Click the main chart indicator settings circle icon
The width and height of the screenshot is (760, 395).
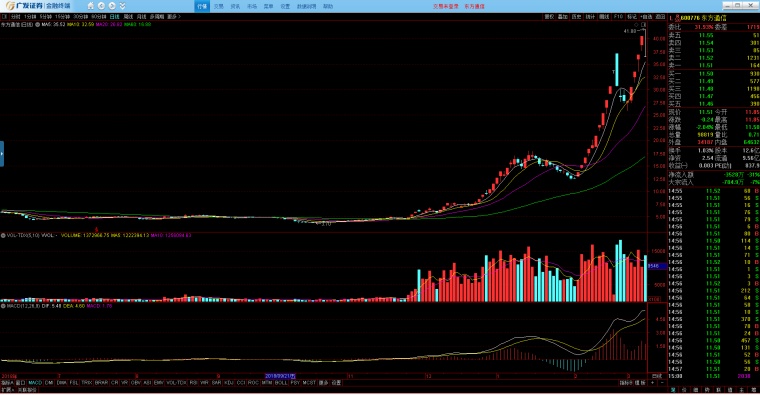[37, 24]
